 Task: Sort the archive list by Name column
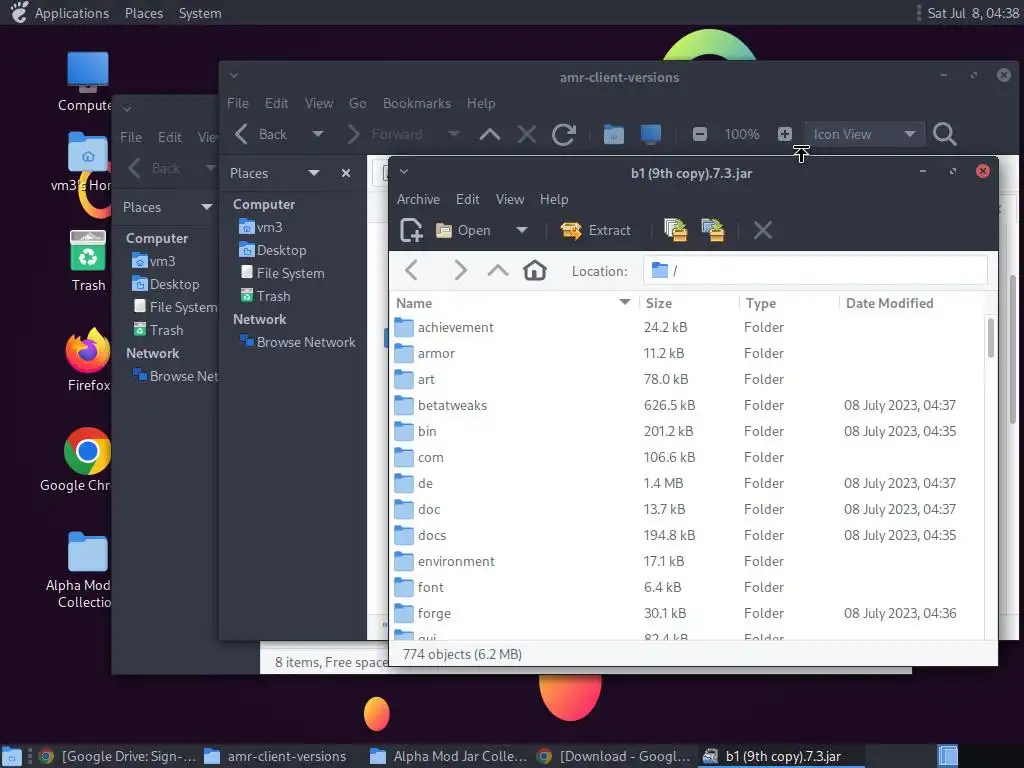click(x=513, y=303)
